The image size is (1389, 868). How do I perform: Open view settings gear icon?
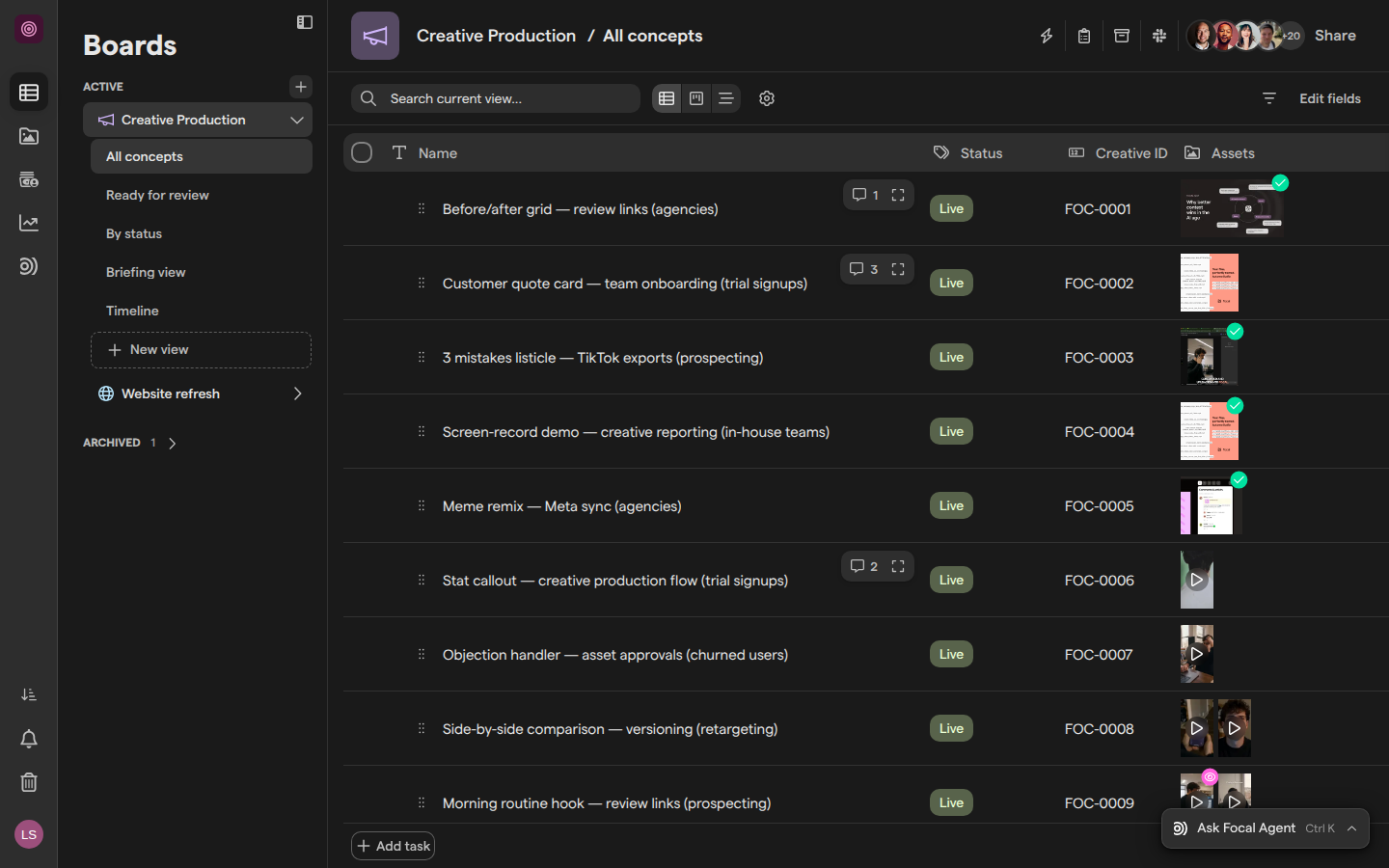pos(767,98)
